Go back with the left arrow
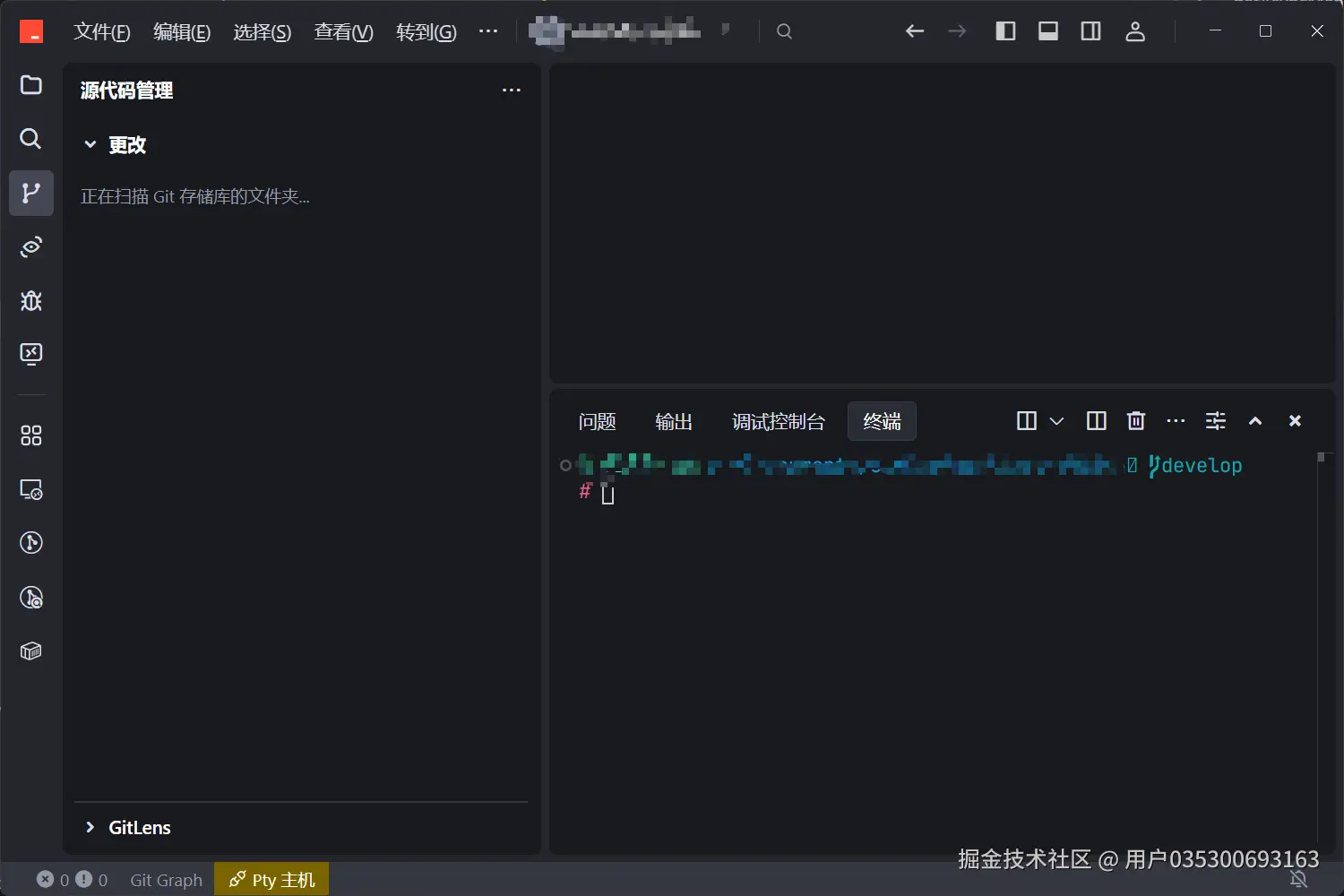The height and width of the screenshot is (896, 1344). tap(915, 31)
